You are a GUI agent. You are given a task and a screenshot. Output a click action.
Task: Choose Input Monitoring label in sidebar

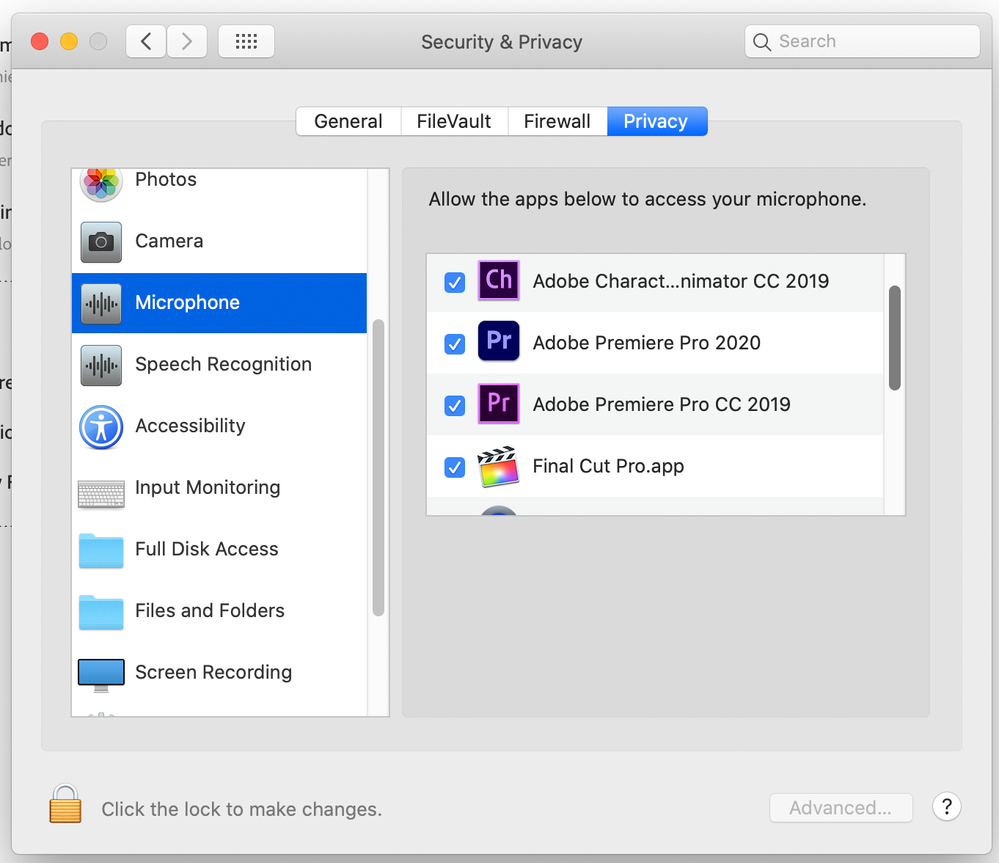pyautogui.click(x=208, y=487)
